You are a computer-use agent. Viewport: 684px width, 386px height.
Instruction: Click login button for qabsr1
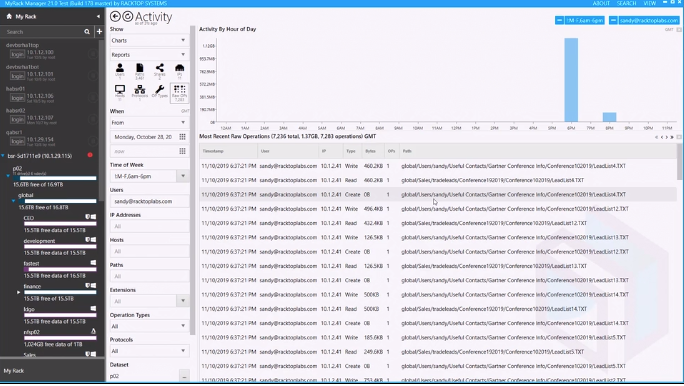tap(17, 141)
